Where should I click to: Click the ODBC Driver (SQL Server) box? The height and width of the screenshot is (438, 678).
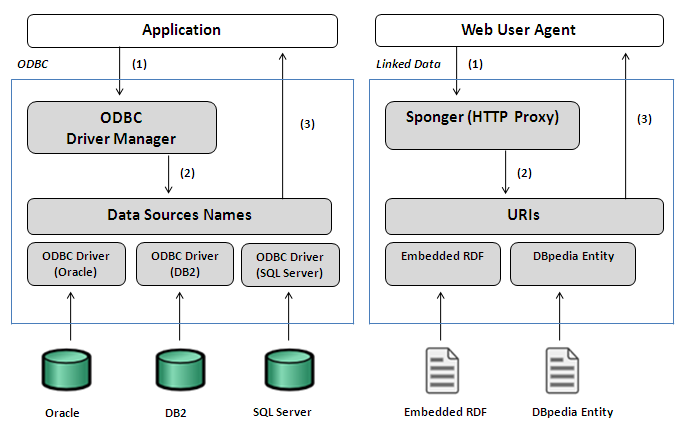[290, 265]
